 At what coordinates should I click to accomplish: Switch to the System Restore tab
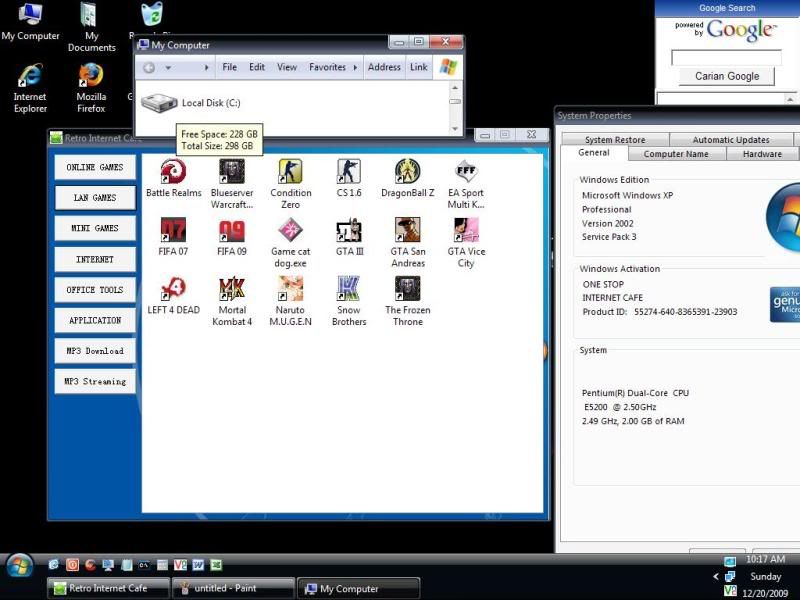tap(615, 139)
